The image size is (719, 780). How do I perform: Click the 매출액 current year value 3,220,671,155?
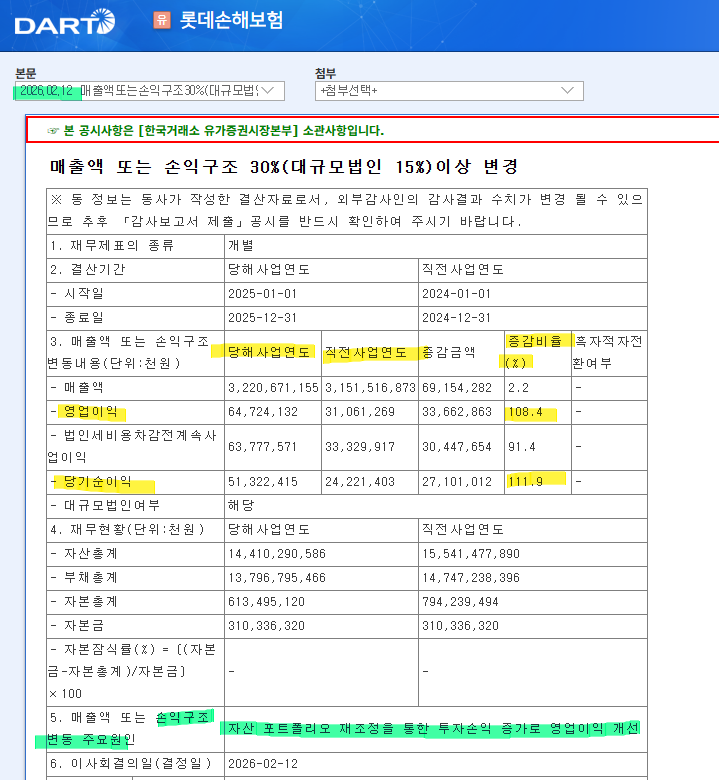273,388
